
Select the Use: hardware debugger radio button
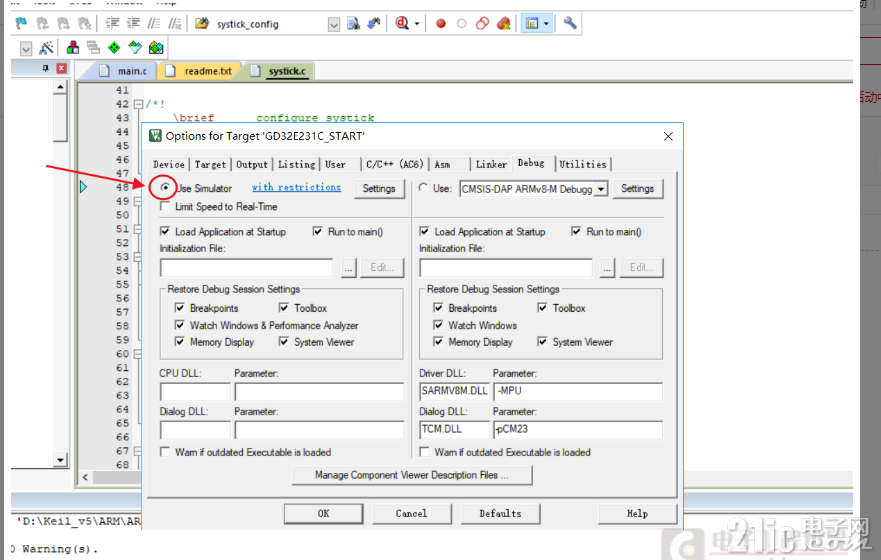423,188
